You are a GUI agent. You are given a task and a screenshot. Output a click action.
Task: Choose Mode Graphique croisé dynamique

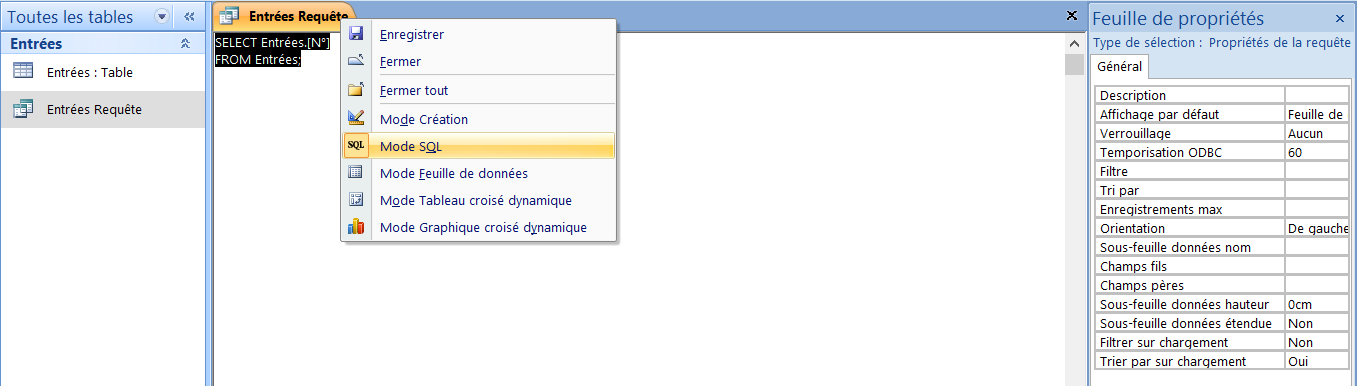[x=478, y=227]
